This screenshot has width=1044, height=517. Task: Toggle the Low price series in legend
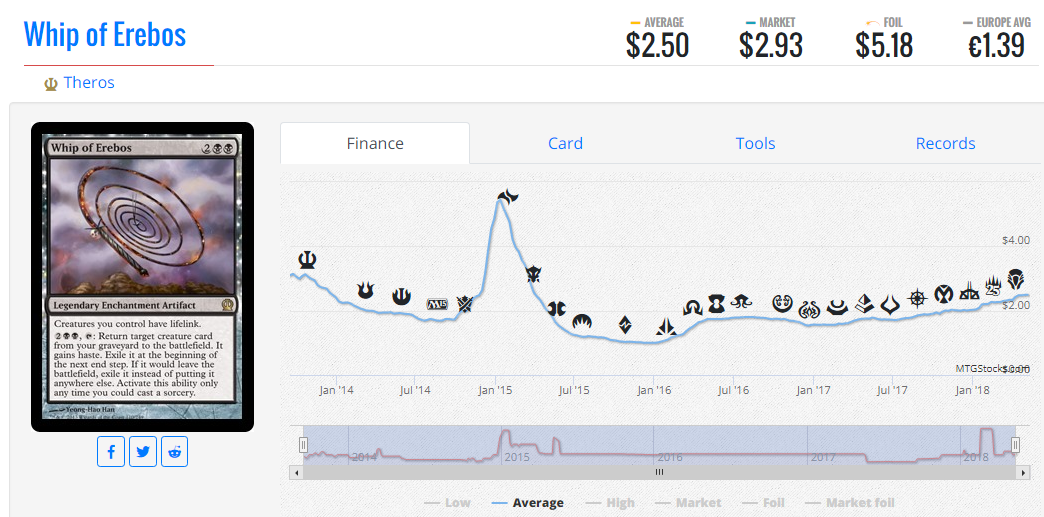coord(447,503)
